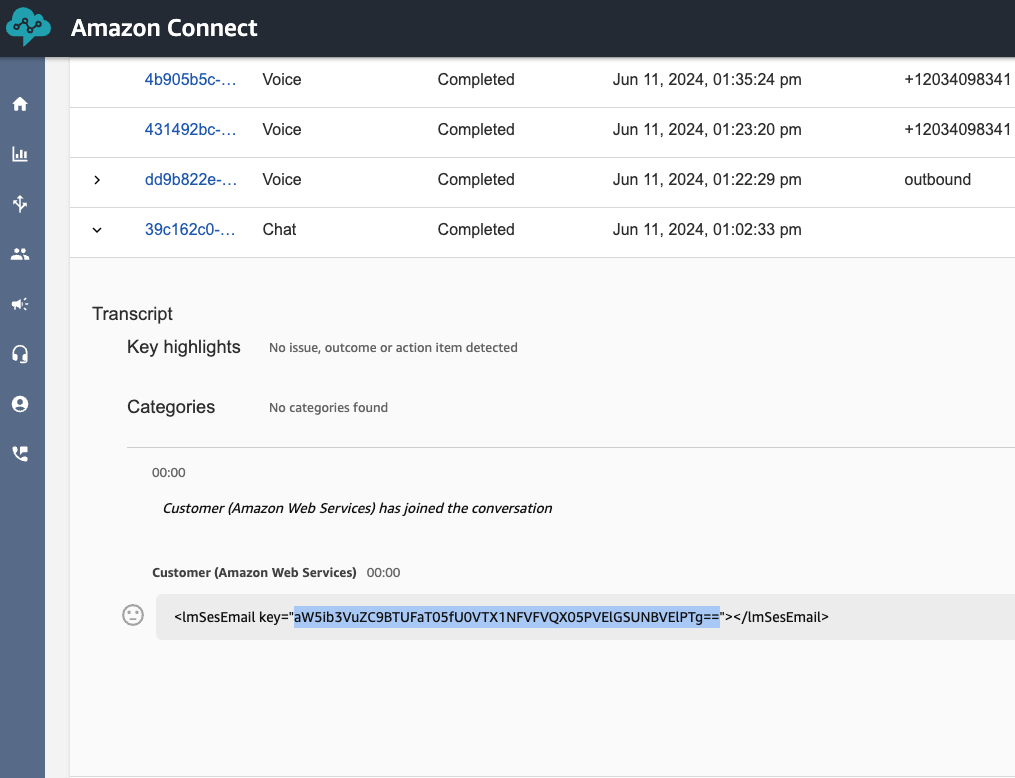Open the Routing sidebar icon
1015x778 pixels.
click(x=20, y=204)
